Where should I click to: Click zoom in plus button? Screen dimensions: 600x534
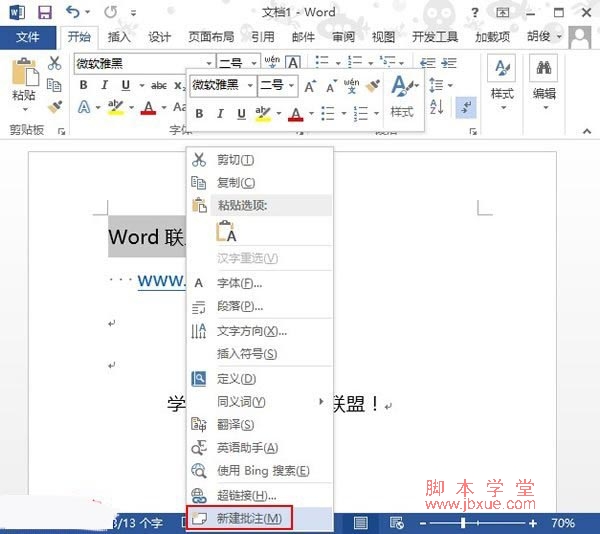tap(533, 523)
